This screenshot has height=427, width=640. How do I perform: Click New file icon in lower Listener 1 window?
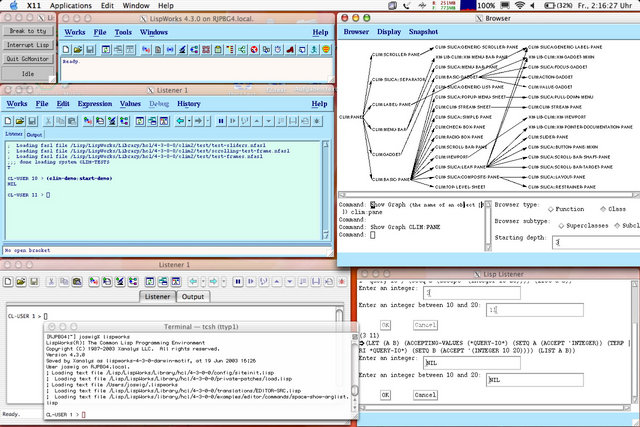[x=8, y=281]
